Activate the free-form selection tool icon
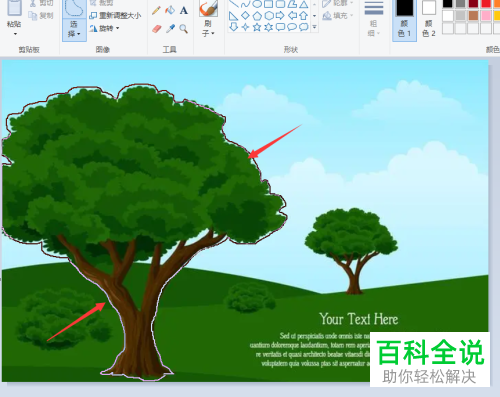Image resolution: width=500 pixels, height=397 pixels. [x=74, y=8]
